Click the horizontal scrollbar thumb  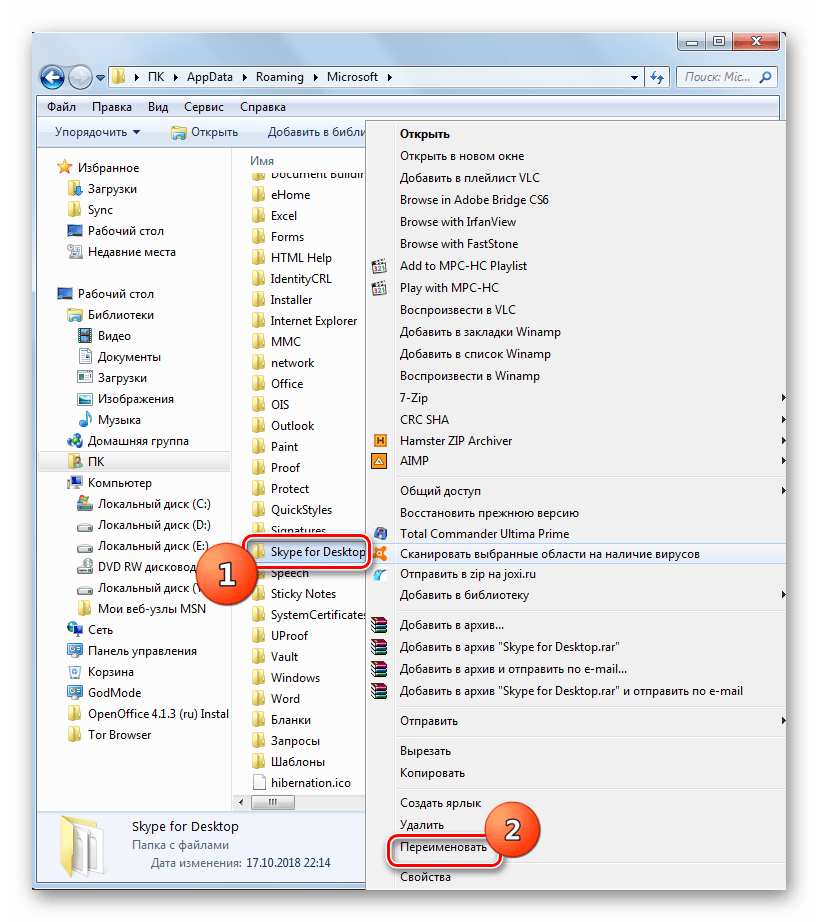(x=273, y=802)
